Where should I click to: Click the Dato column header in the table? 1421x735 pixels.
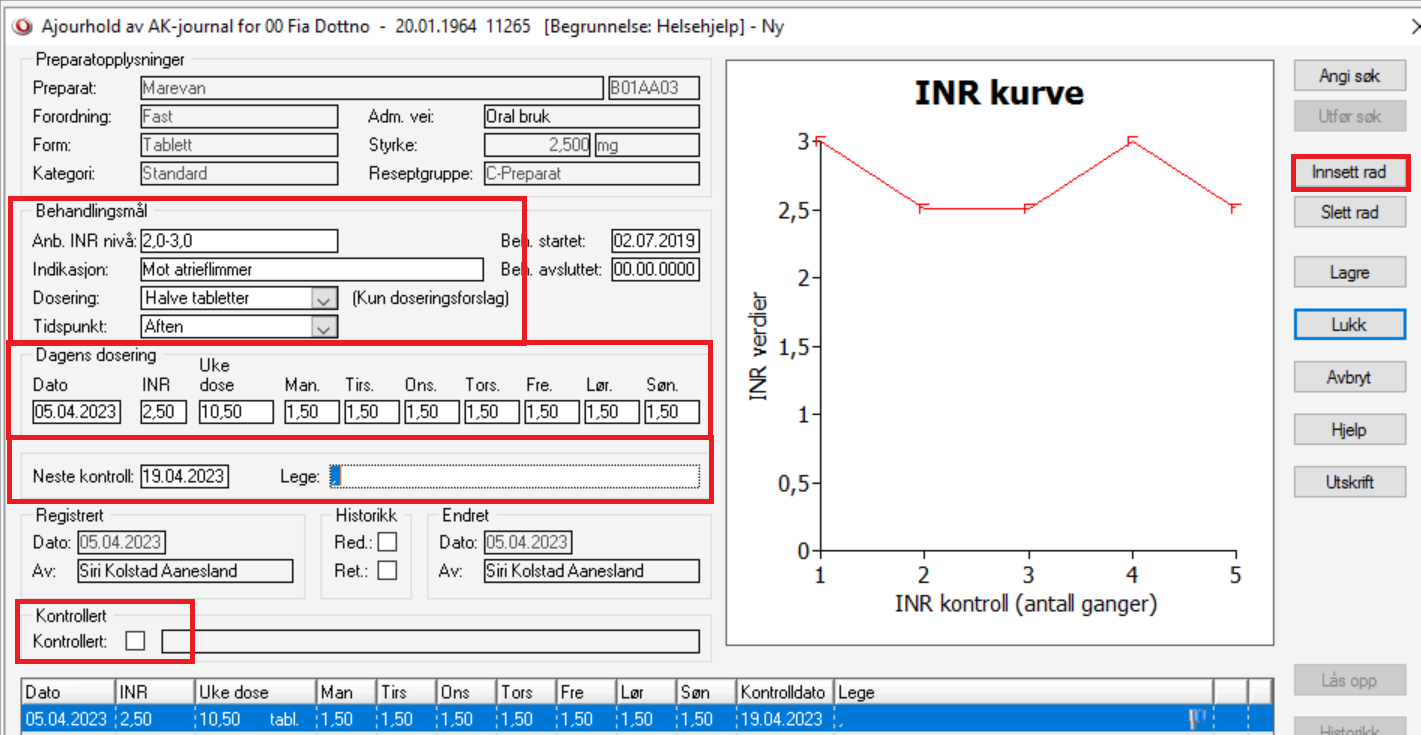(68, 692)
